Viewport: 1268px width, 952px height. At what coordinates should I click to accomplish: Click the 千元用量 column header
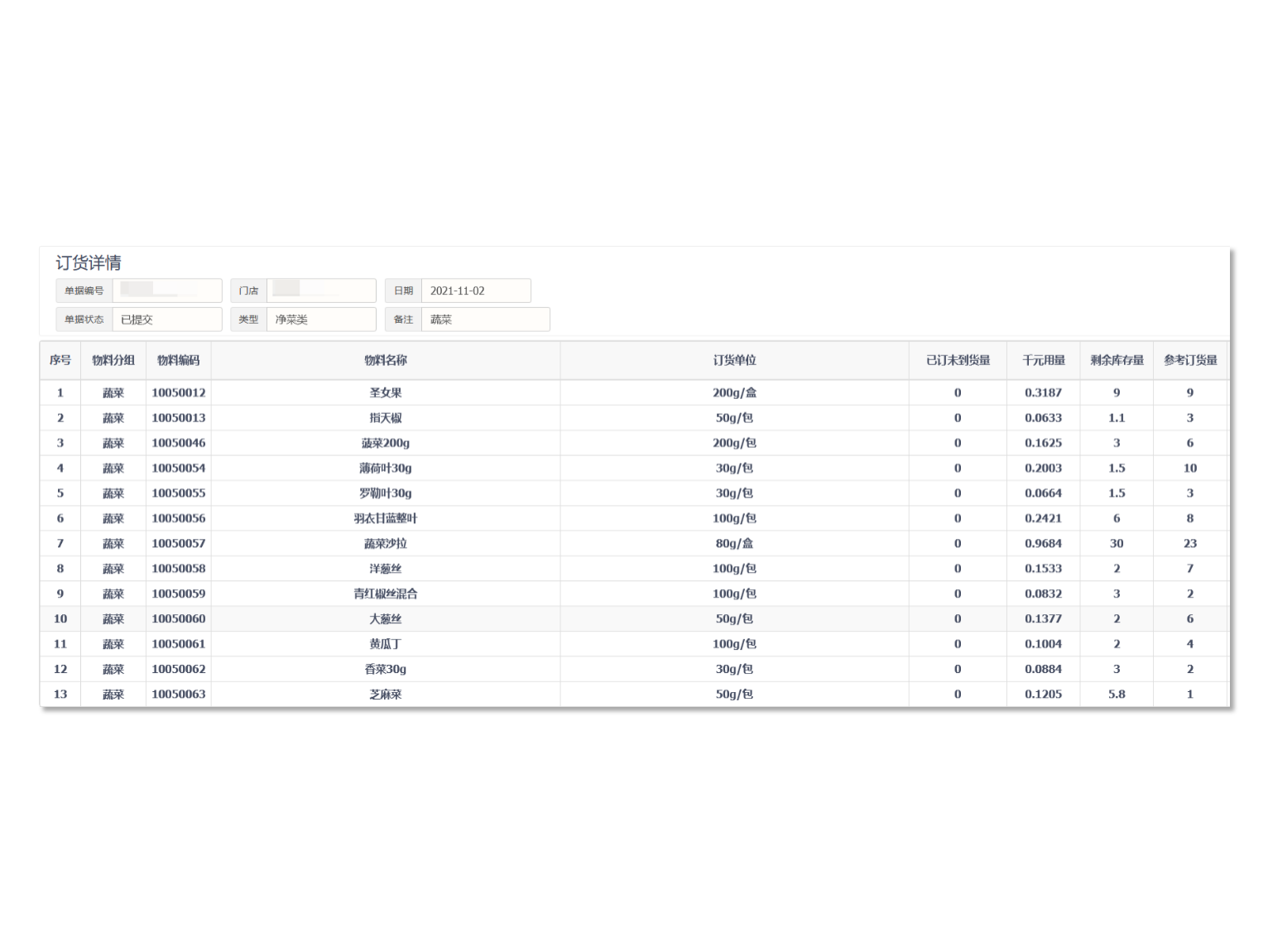pyautogui.click(x=1043, y=360)
